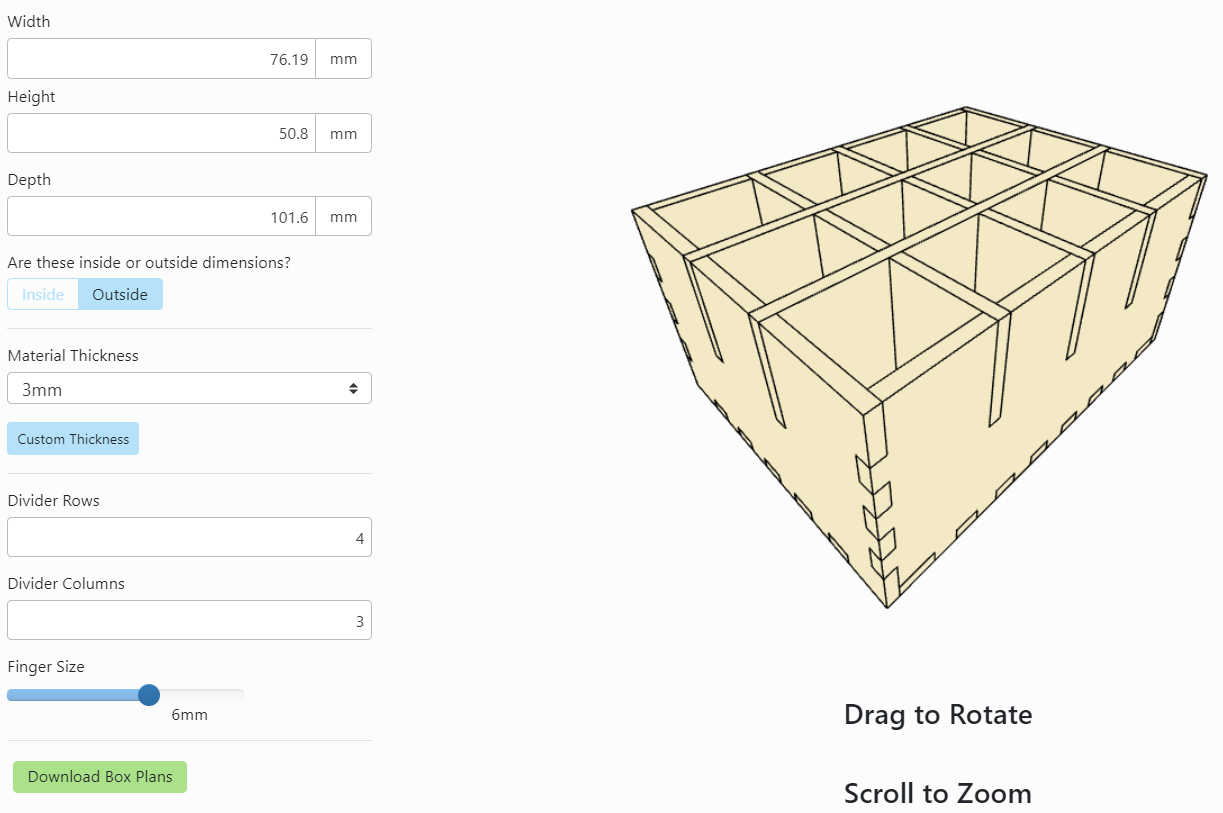Click the Width input field

pos(162,59)
